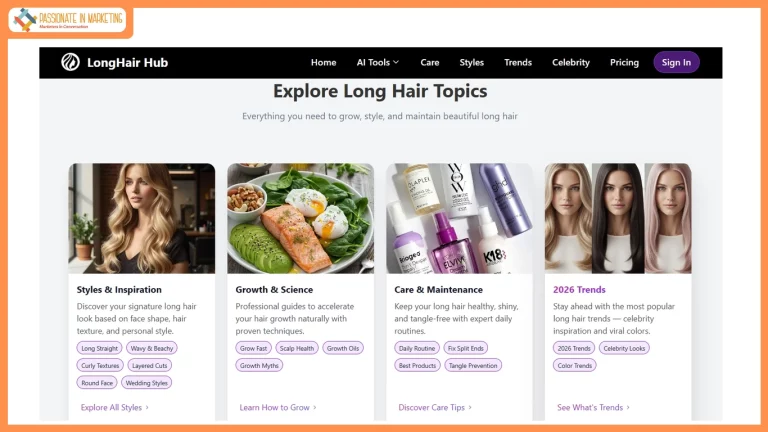Screen dimensions: 768x432
Task: Open the 2026 Trends heading
Action: [x=579, y=290]
